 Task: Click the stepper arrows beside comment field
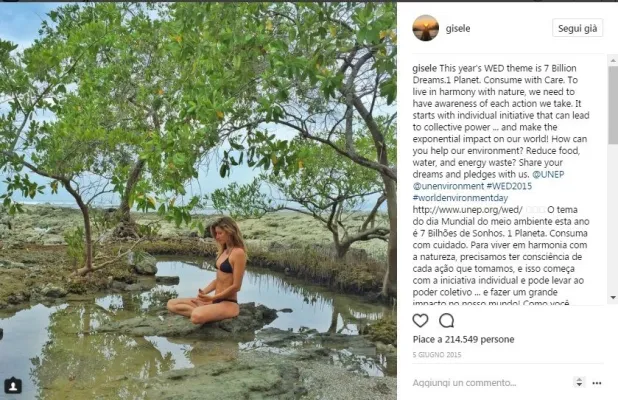(579, 382)
